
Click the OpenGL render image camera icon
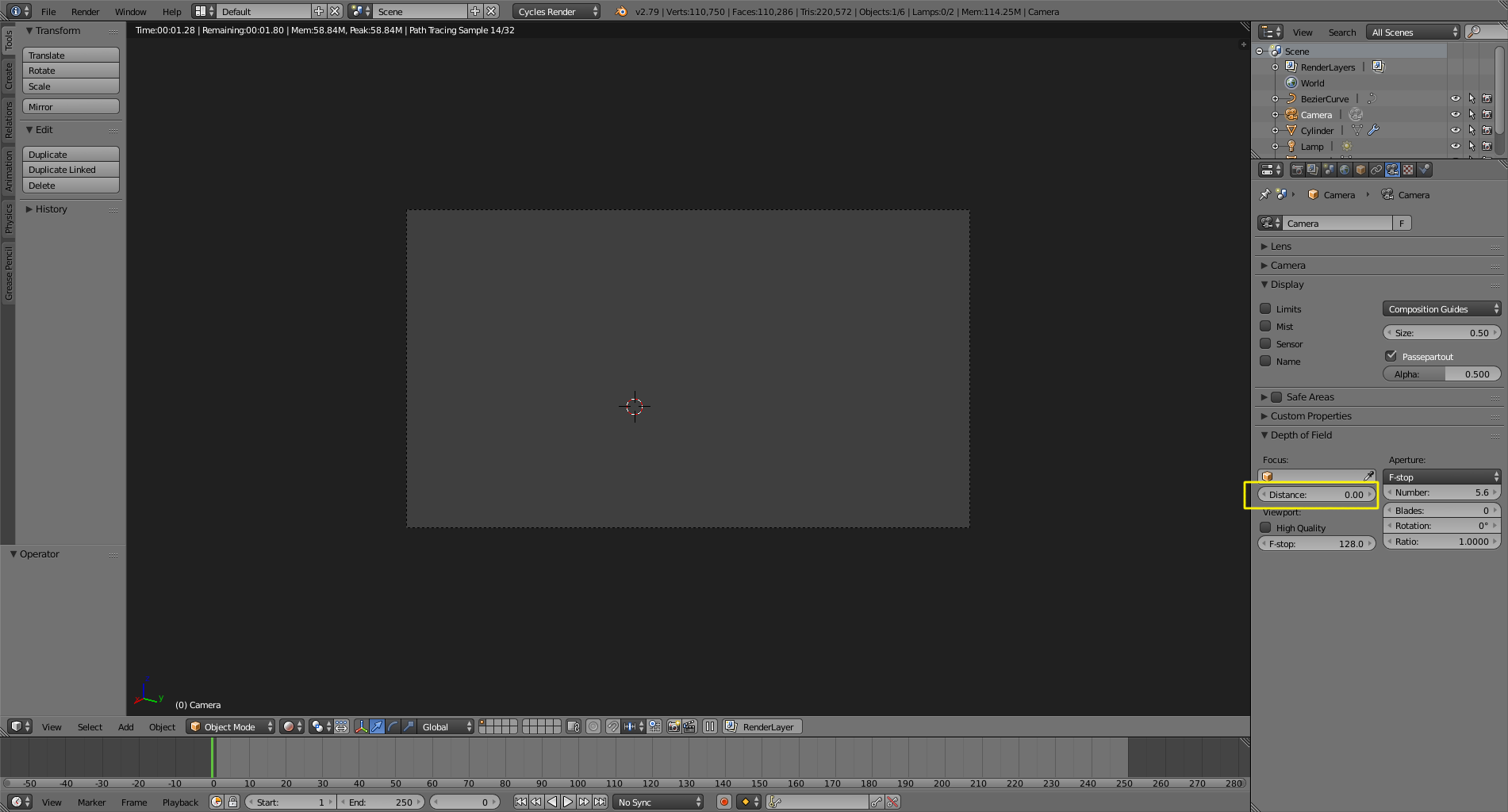(x=673, y=726)
